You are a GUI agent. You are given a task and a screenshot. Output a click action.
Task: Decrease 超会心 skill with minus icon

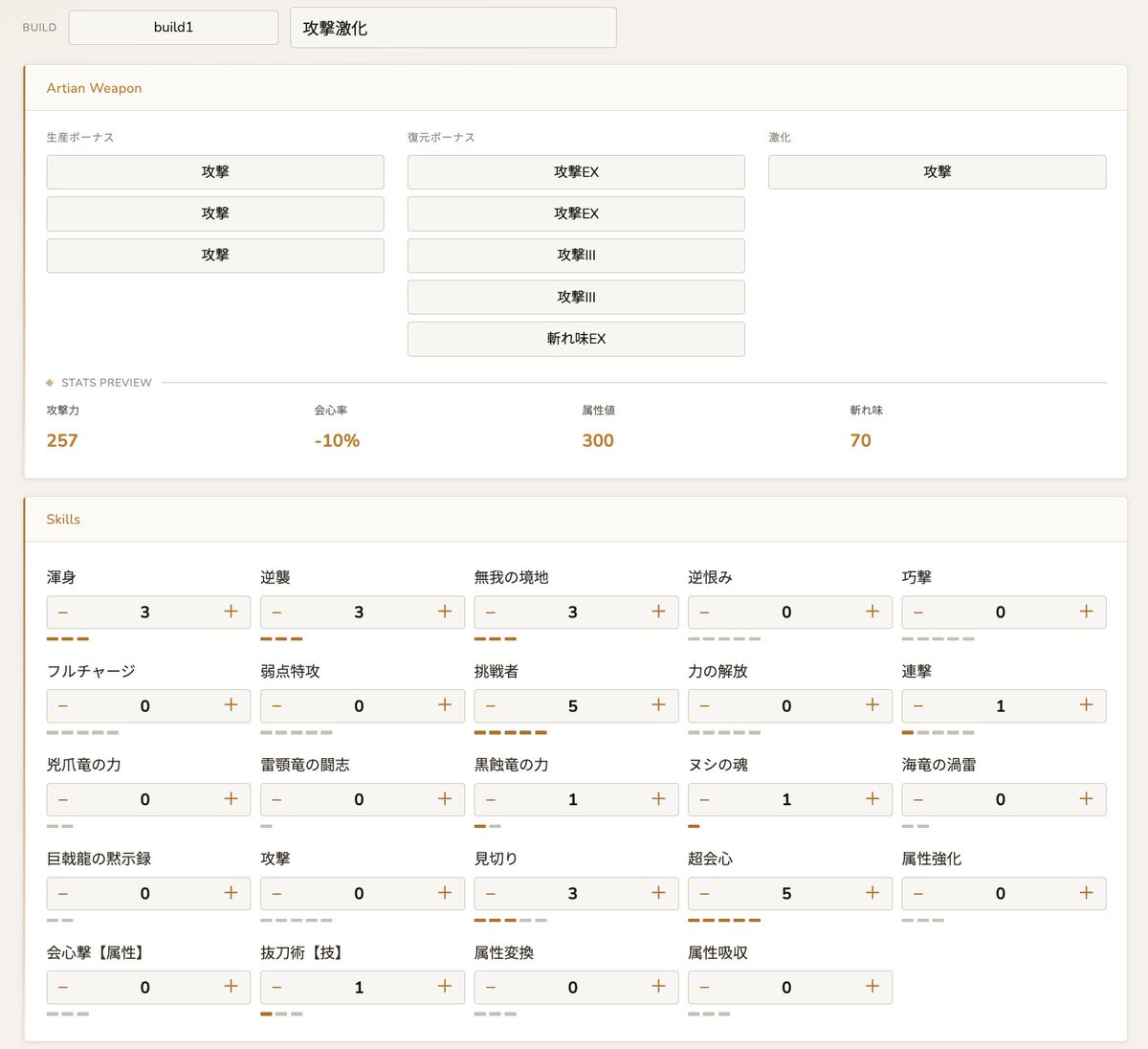[x=705, y=893]
